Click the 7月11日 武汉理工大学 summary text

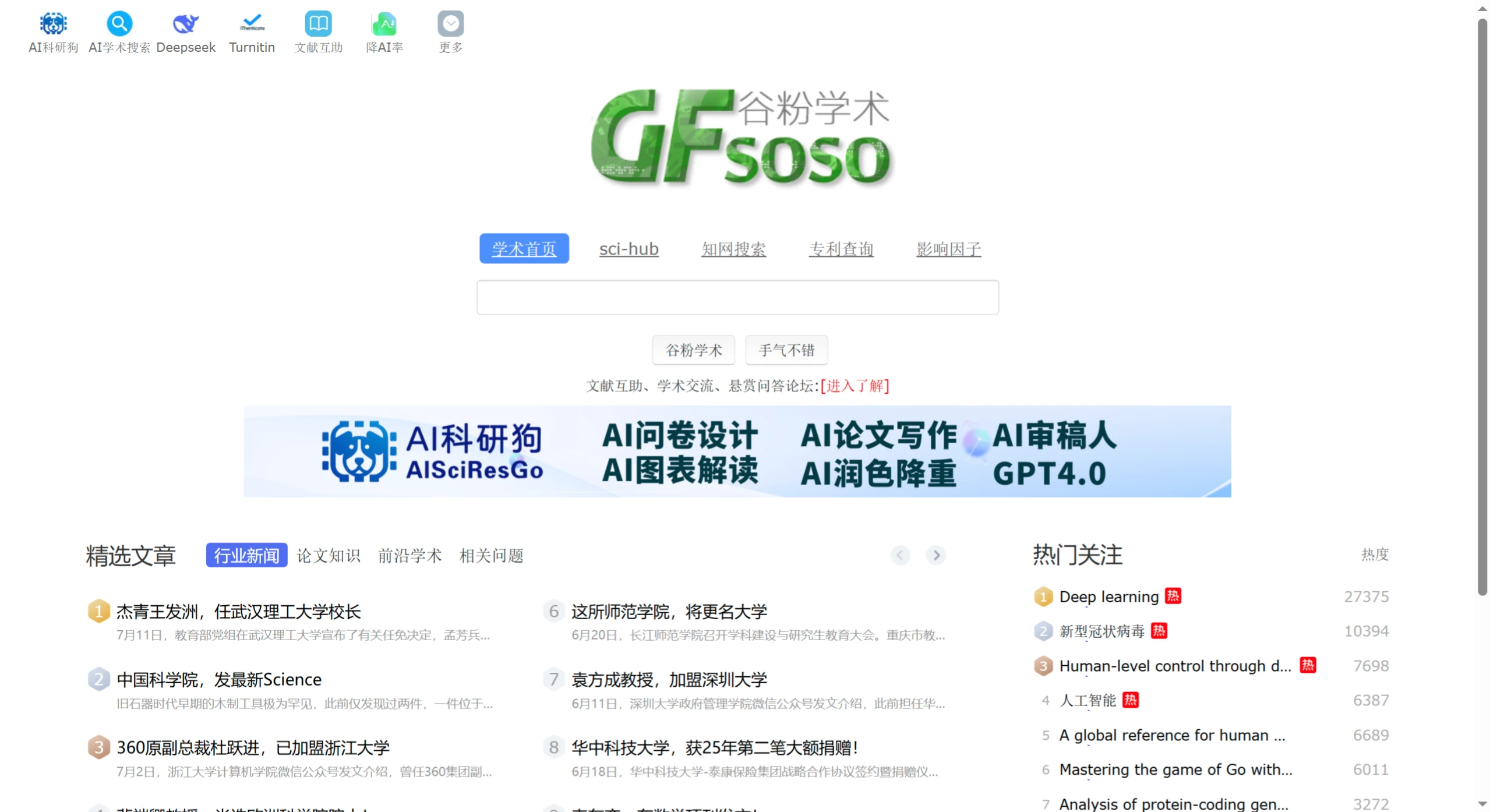(303, 635)
